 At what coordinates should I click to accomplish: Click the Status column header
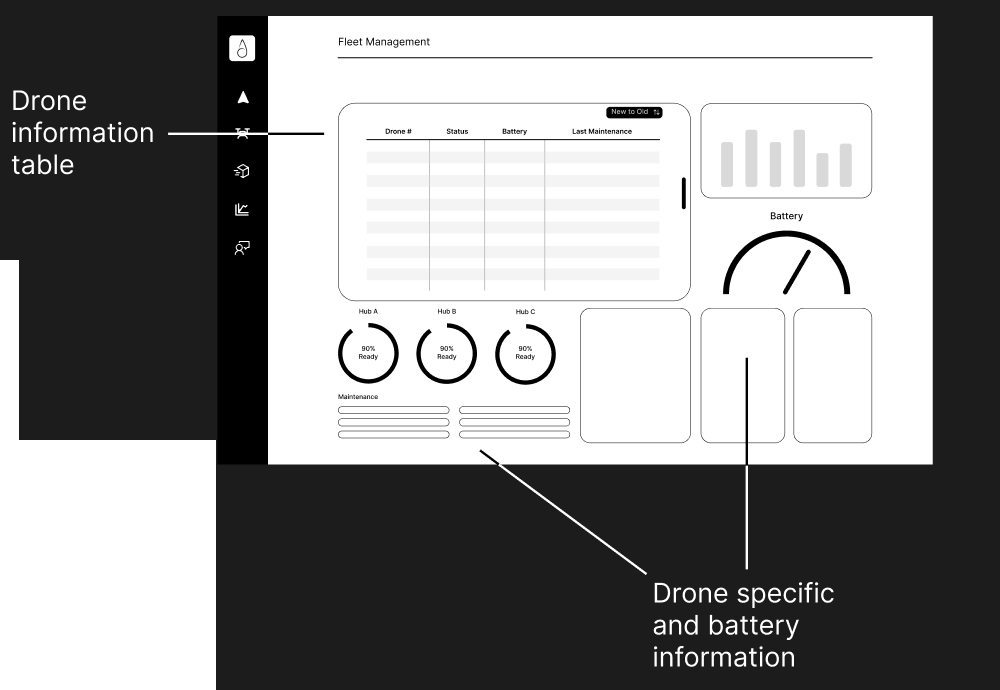click(457, 131)
